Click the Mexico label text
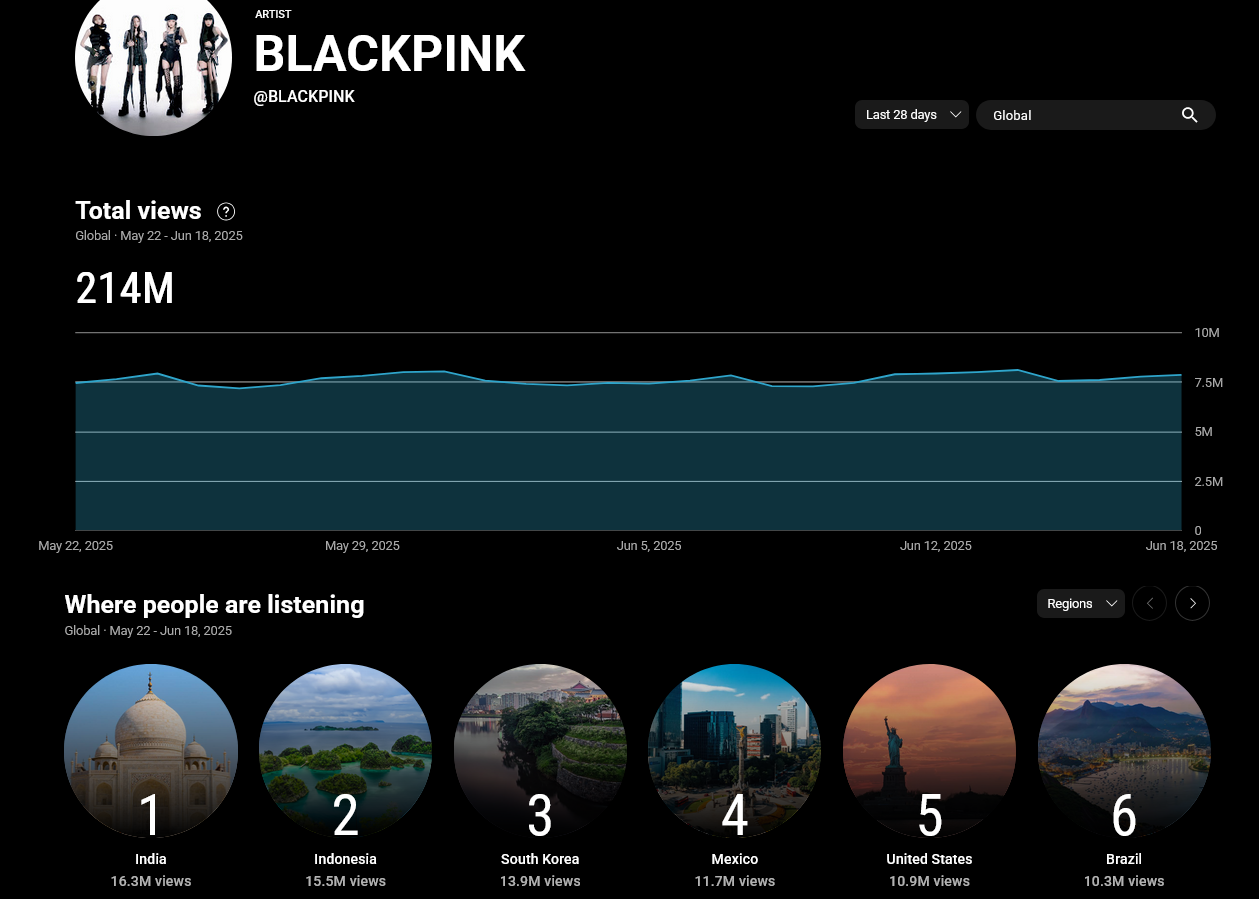The width and height of the screenshot is (1260, 899). (735, 859)
